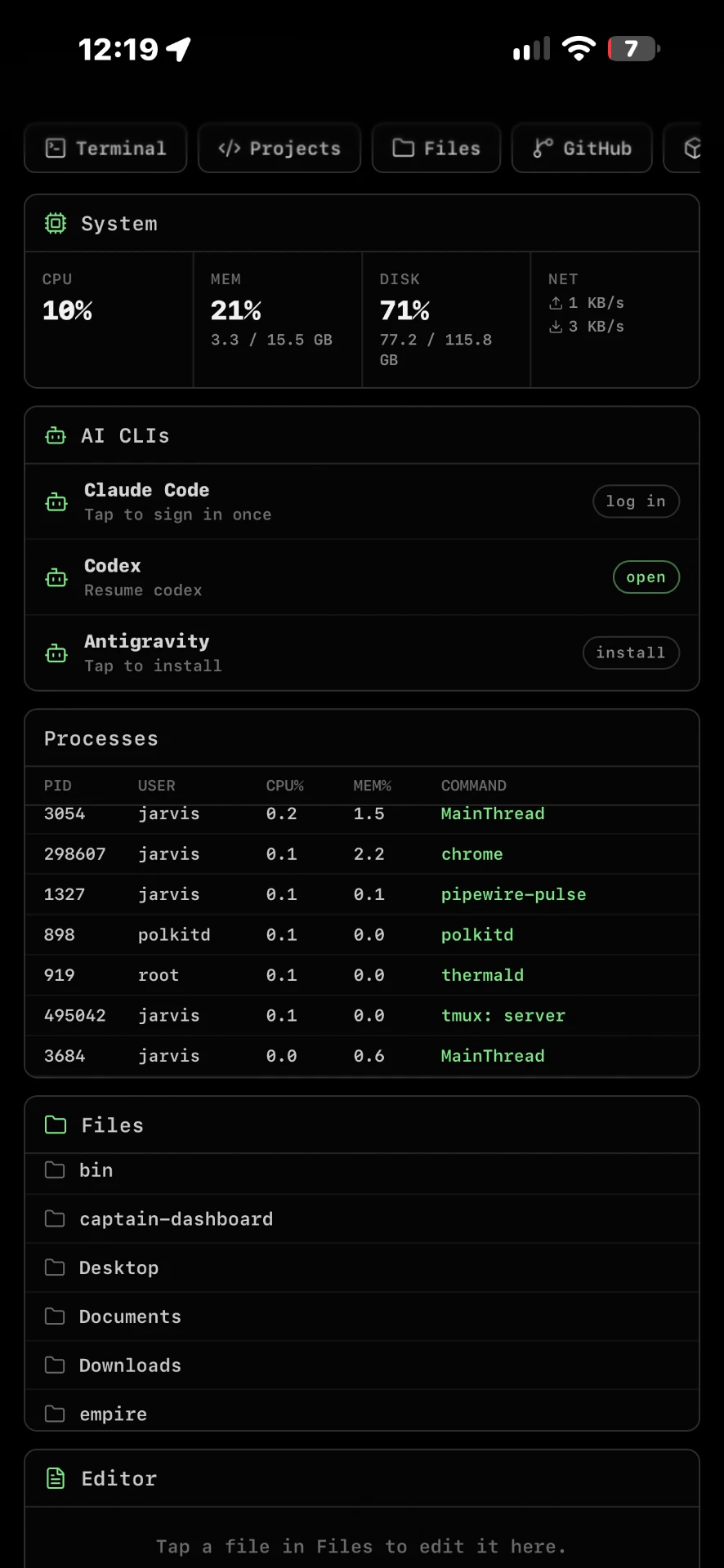This screenshot has height=1568, width=724.
Task: Click the folder icon beside empire
Action: pyautogui.click(x=55, y=1414)
